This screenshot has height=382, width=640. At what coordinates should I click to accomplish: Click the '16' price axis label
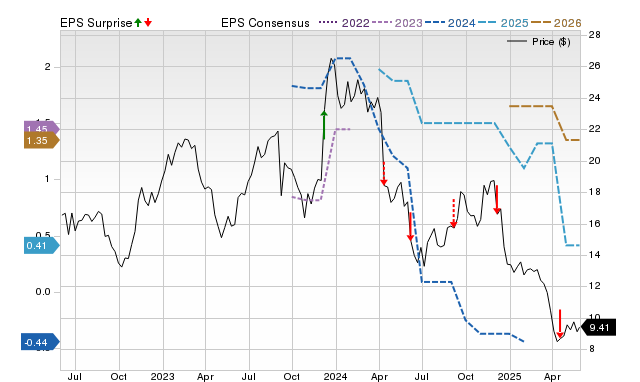pos(594,224)
